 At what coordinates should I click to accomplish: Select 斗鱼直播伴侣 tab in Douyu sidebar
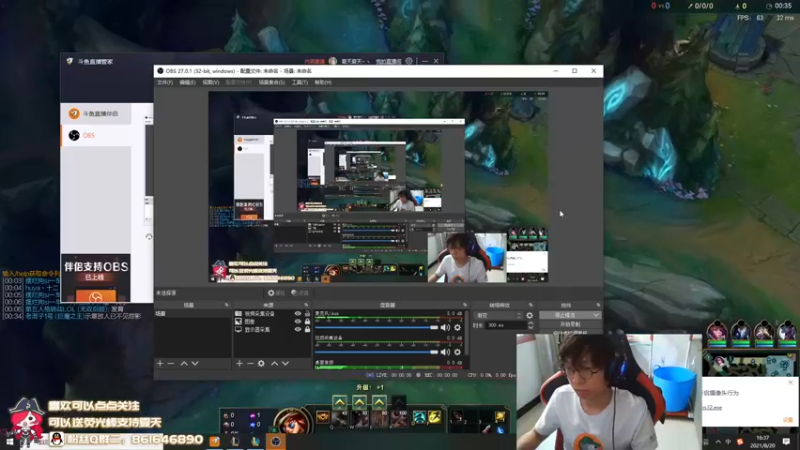(x=96, y=114)
